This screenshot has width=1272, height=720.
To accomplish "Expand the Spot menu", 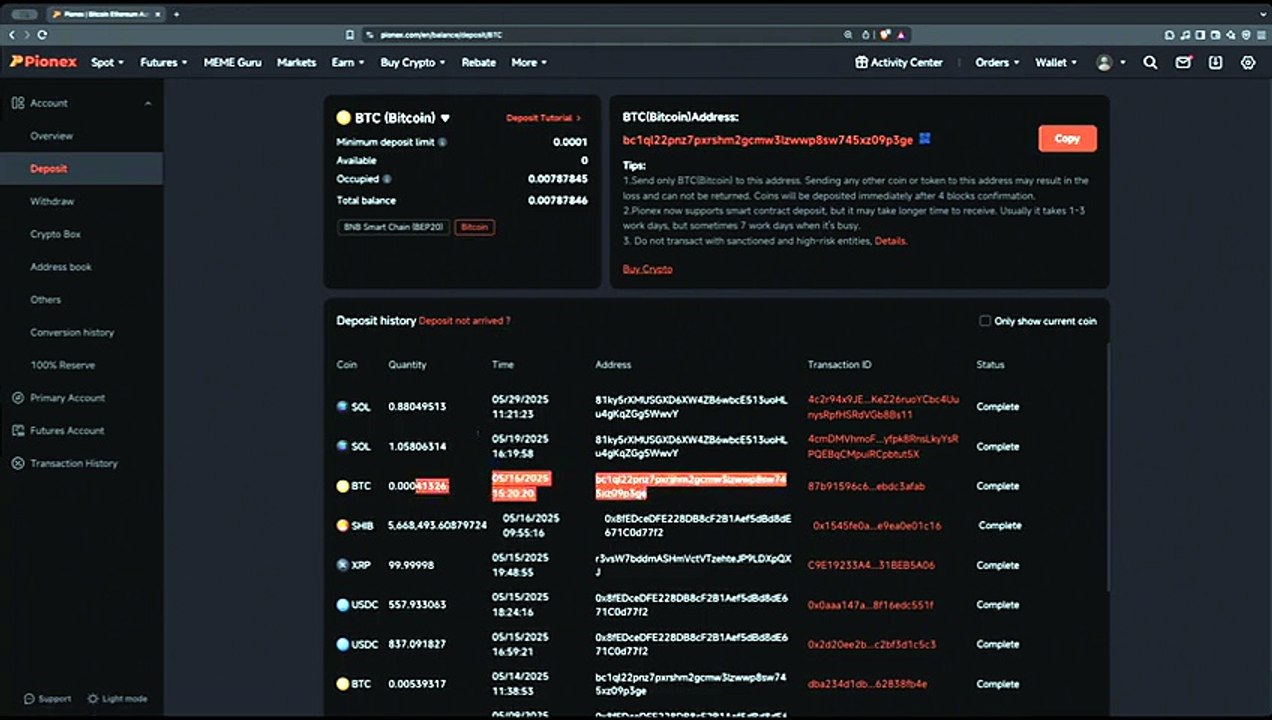I will pos(107,62).
